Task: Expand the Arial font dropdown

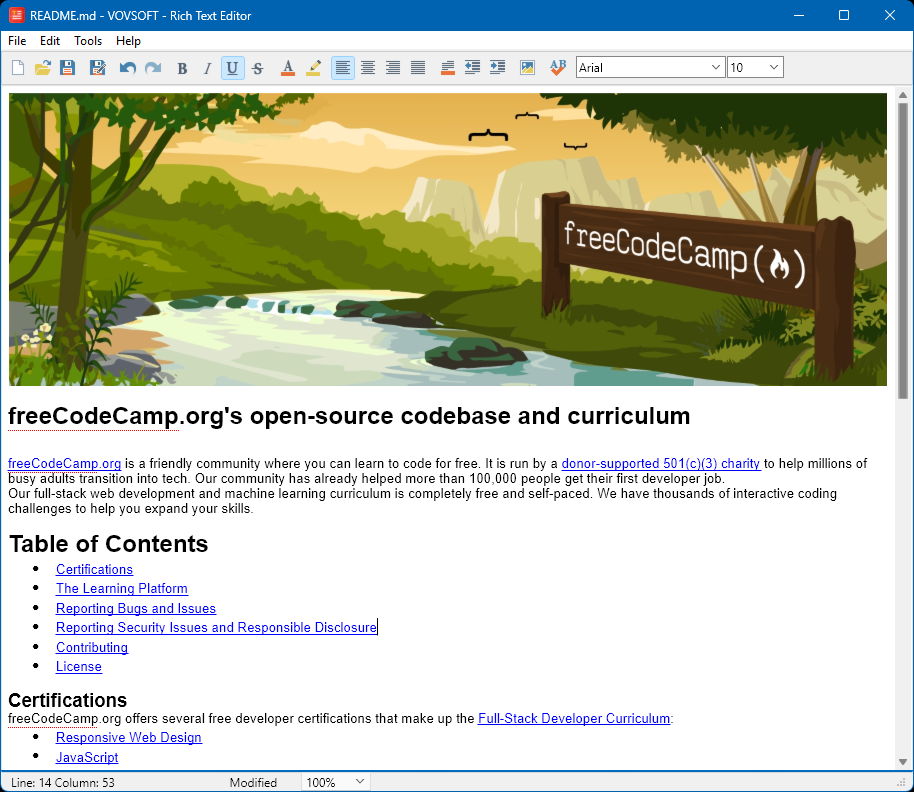Action: [x=716, y=68]
